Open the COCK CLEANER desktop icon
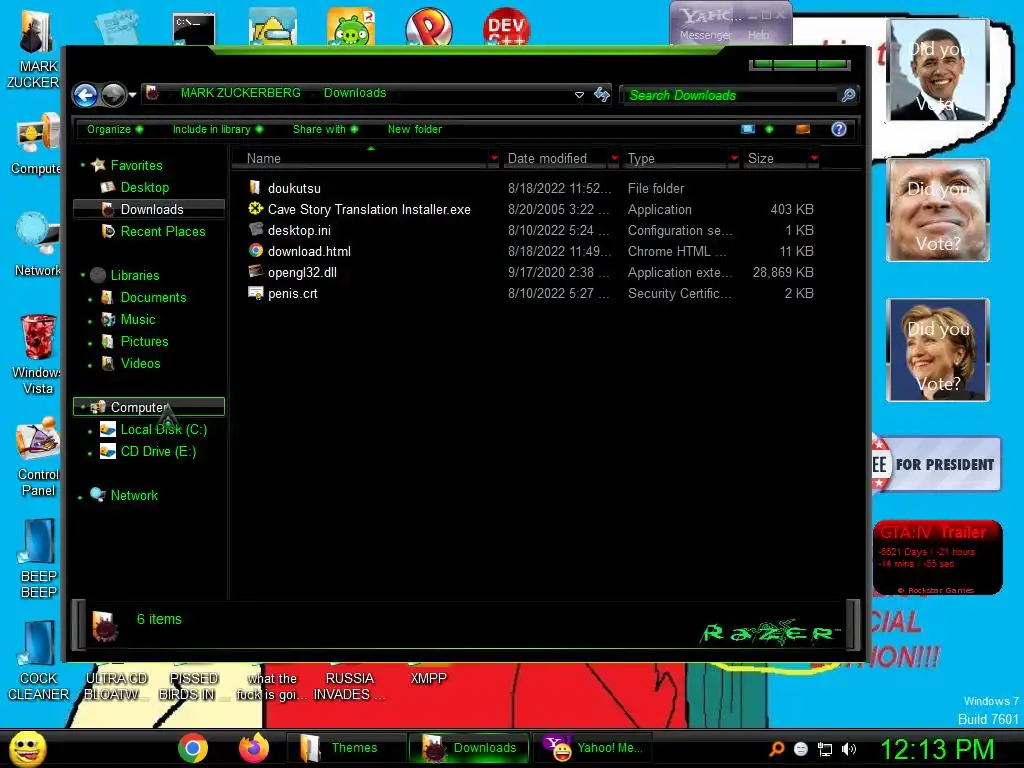Screen dimensions: 1024x768 tap(38, 660)
